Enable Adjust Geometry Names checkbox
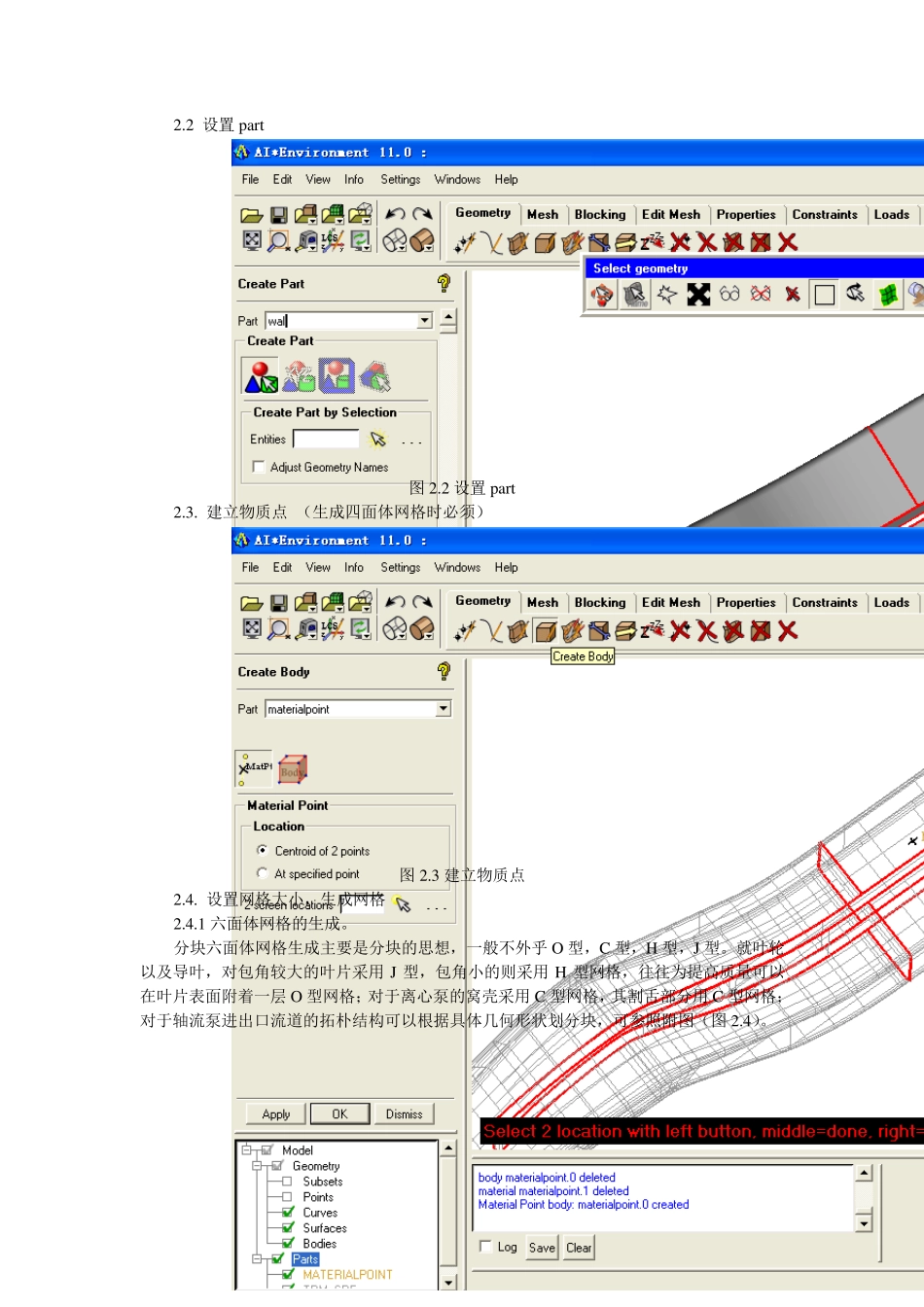This screenshot has width=924, height=1307. pos(259,467)
